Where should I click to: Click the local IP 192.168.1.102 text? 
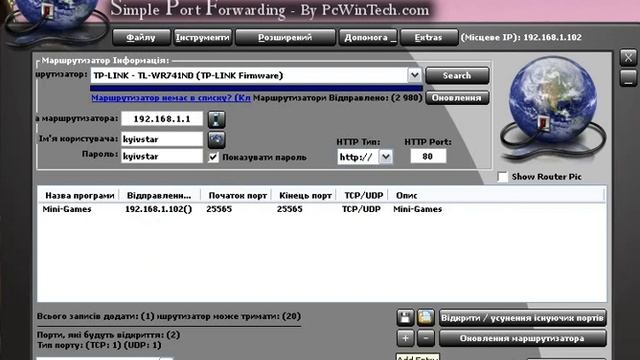(552, 37)
